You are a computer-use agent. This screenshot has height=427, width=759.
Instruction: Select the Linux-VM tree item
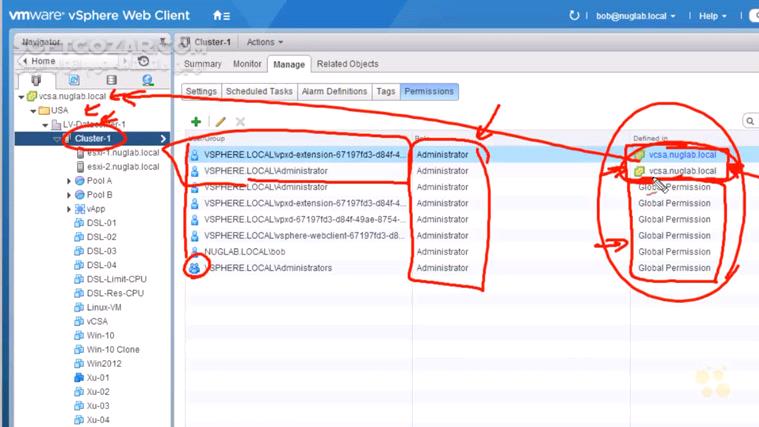pos(104,307)
